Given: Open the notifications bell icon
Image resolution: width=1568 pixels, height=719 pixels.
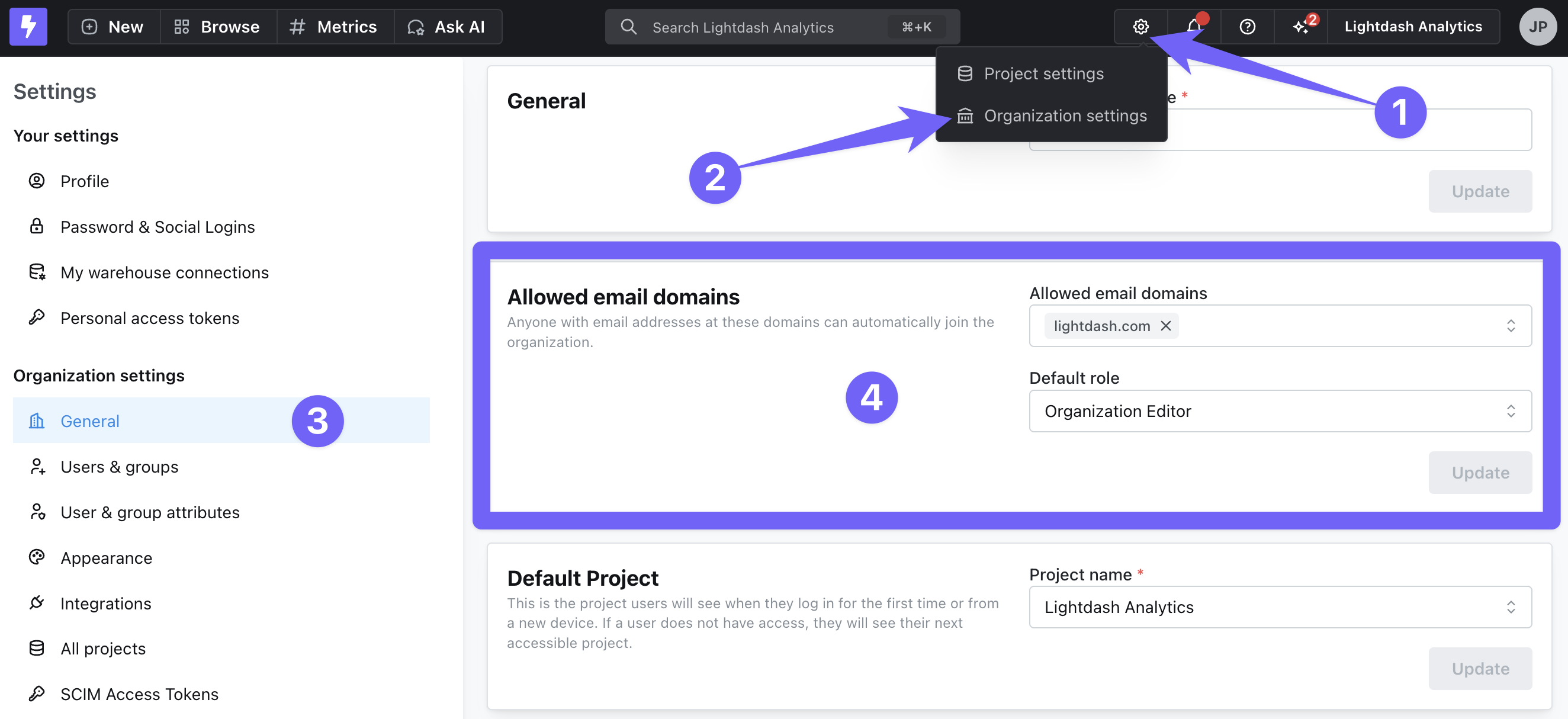Looking at the screenshot, I should [1193, 27].
